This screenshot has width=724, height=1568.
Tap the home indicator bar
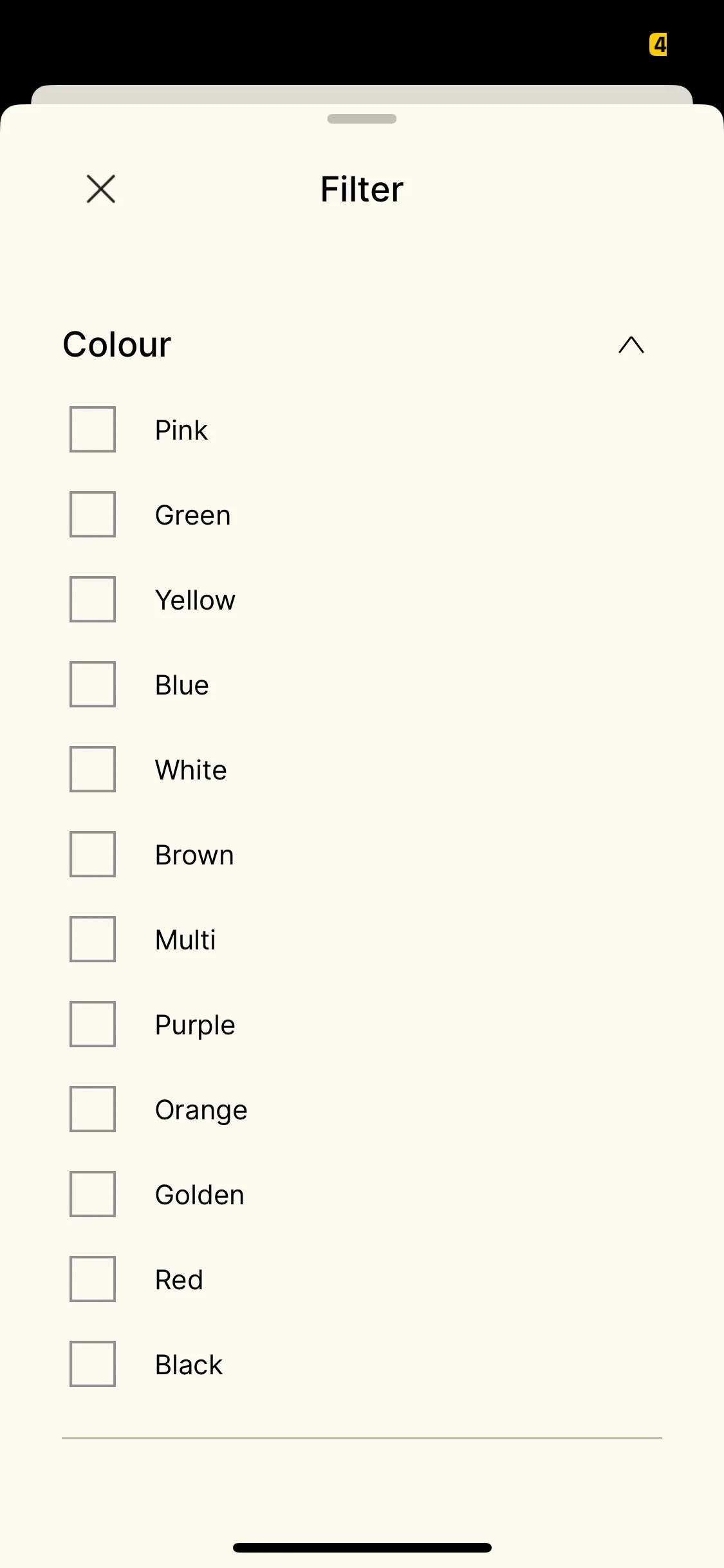[x=362, y=1547]
